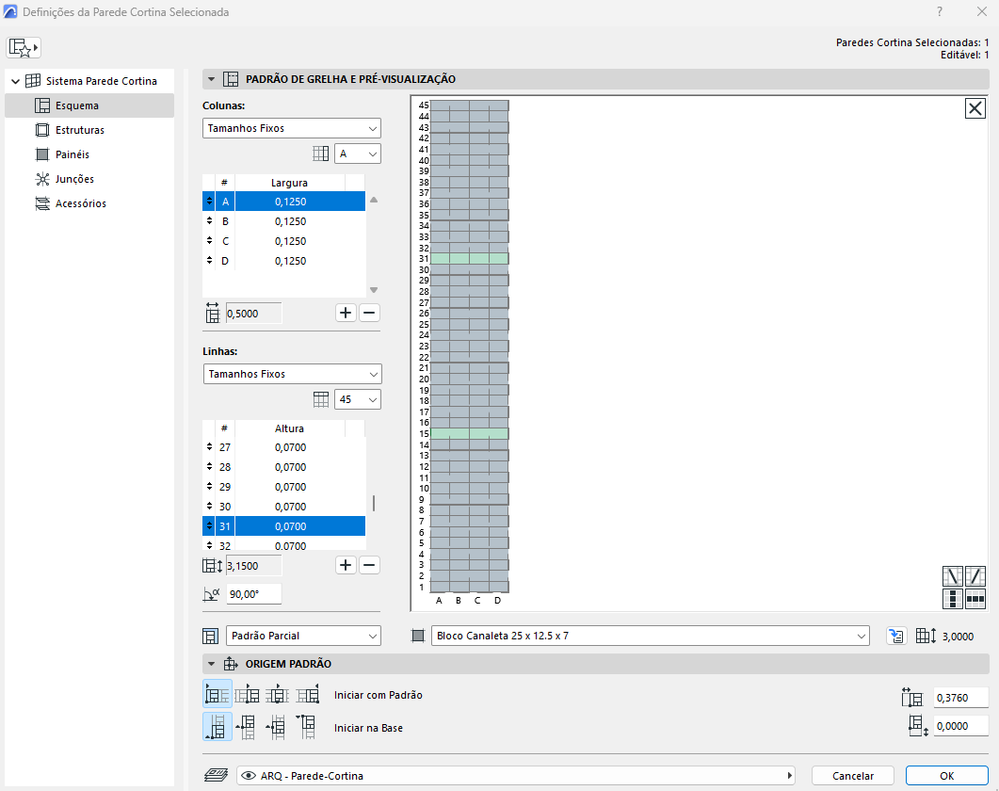Toggle layer visibility eye icon
The height and width of the screenshot is (791, 999).
click(249, 776)
